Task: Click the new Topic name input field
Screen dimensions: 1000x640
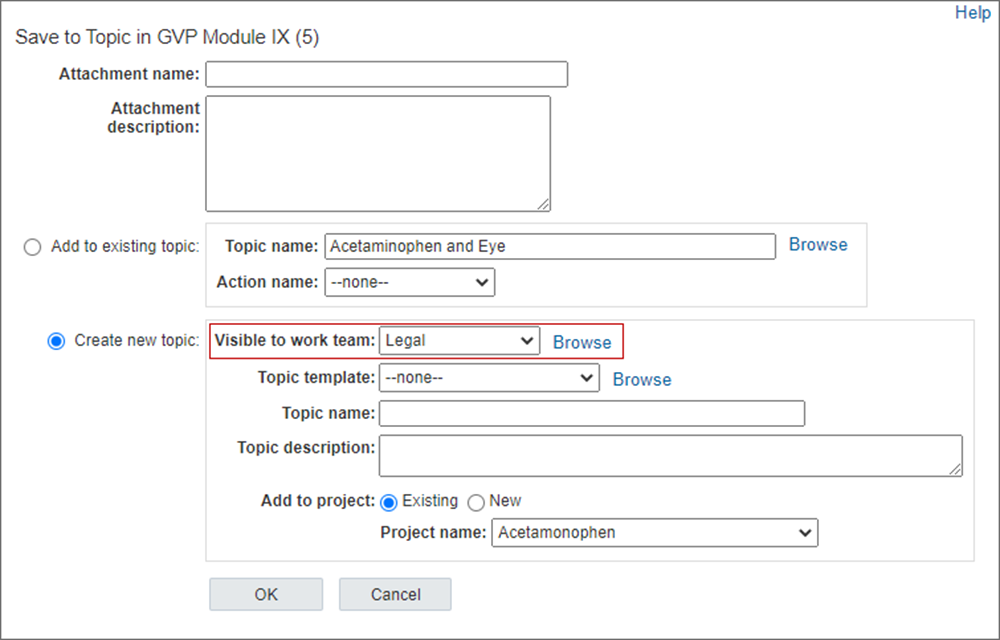Action: tap(592, 413)
